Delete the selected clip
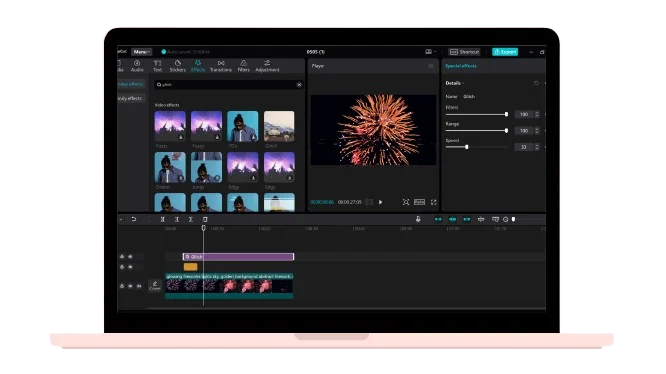This screenshot has height=374, width=666. (x=205, y=219)
